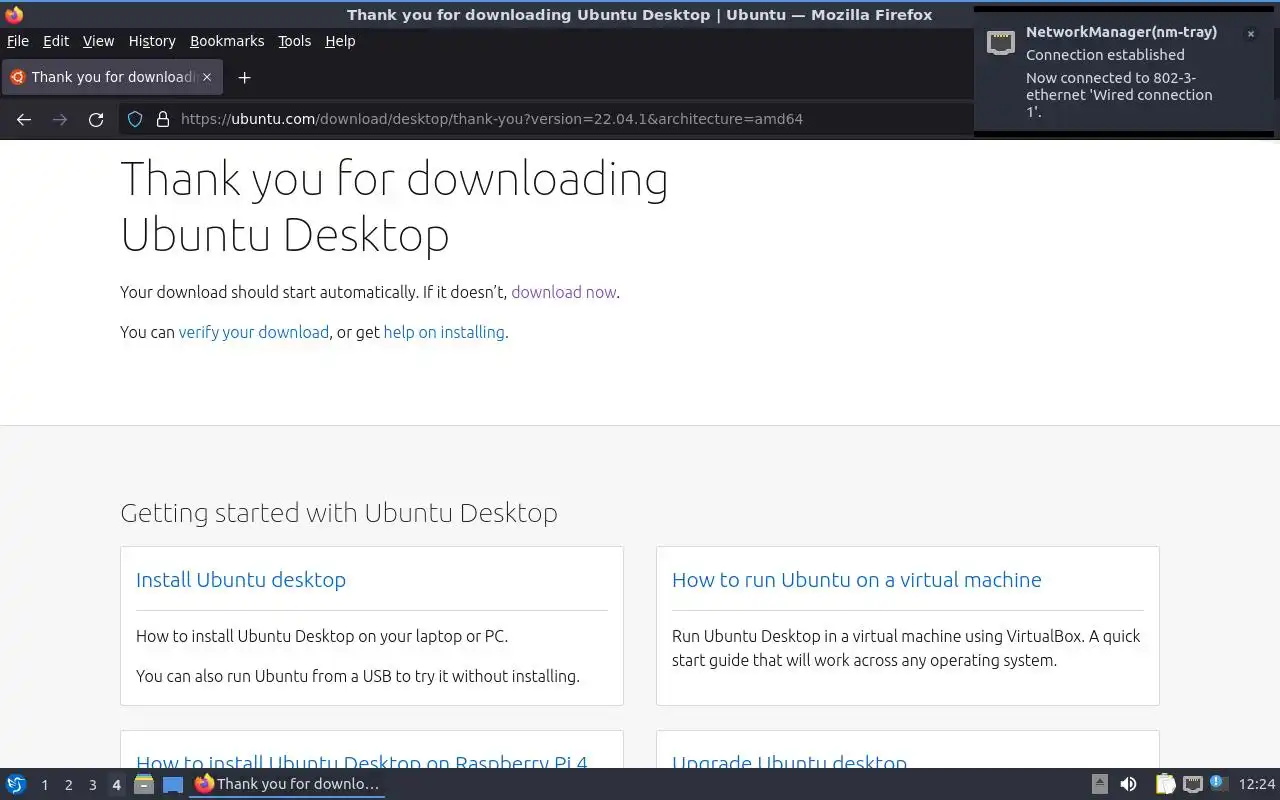Open the Help menu
1280x800 pixels.
click(x=340, y=41)
